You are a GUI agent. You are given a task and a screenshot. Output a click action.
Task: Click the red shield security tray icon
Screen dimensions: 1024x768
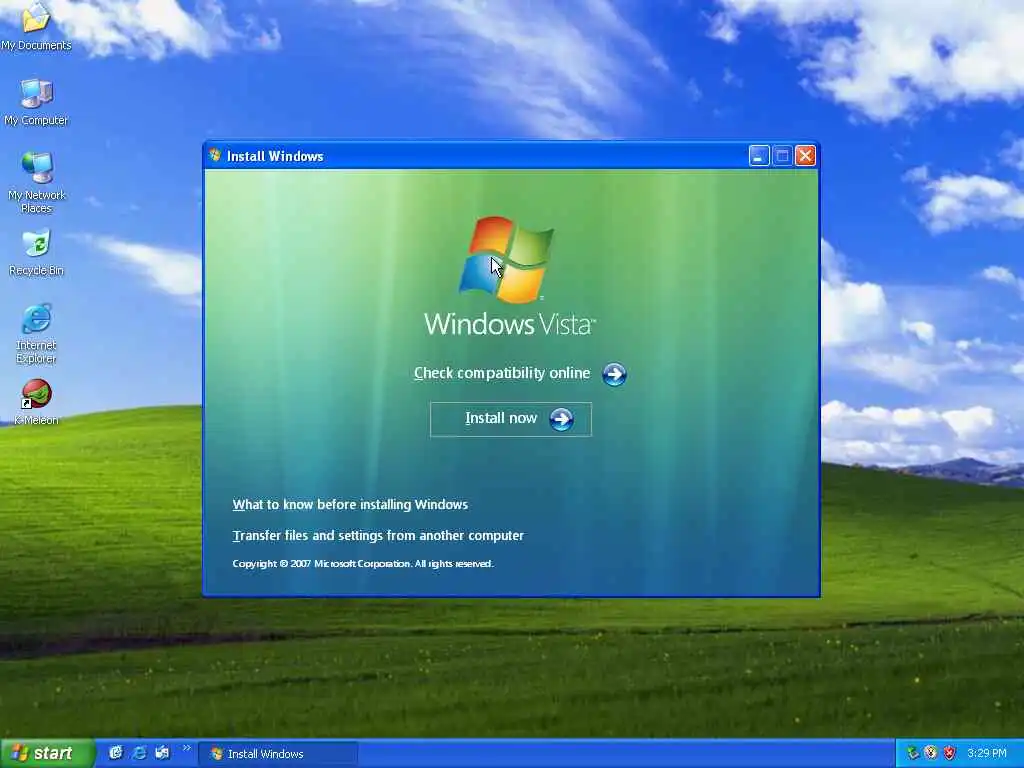[950, 753]
